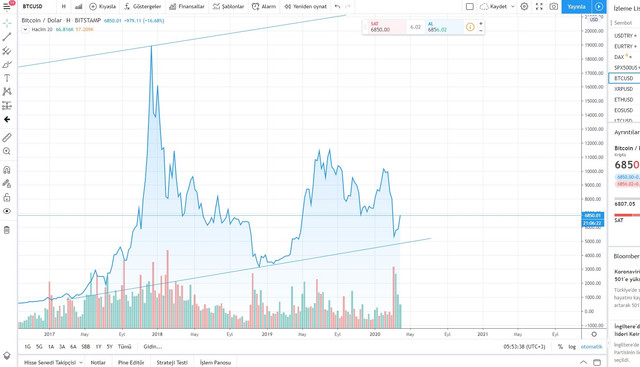Open the İşlem Panosu tab

coord(216,363)
